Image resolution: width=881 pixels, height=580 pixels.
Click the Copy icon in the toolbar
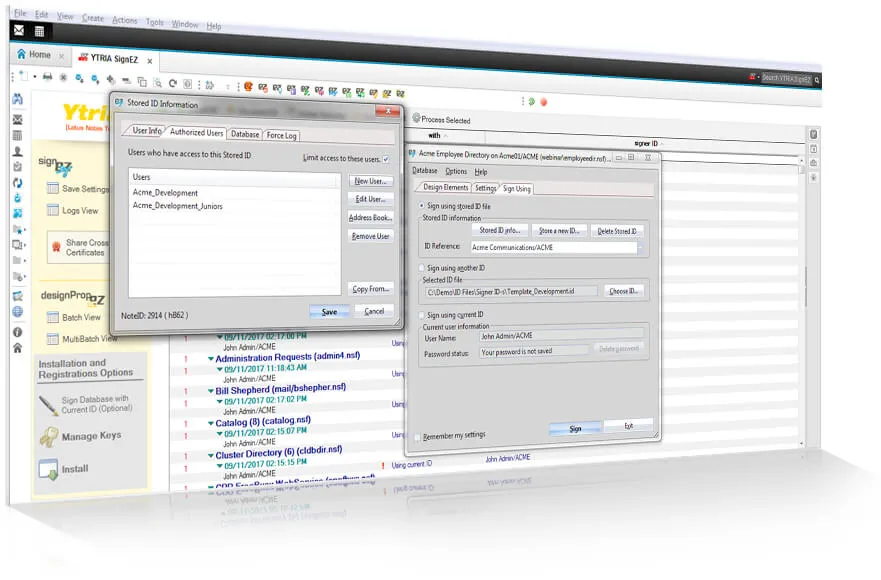point(142,82)
